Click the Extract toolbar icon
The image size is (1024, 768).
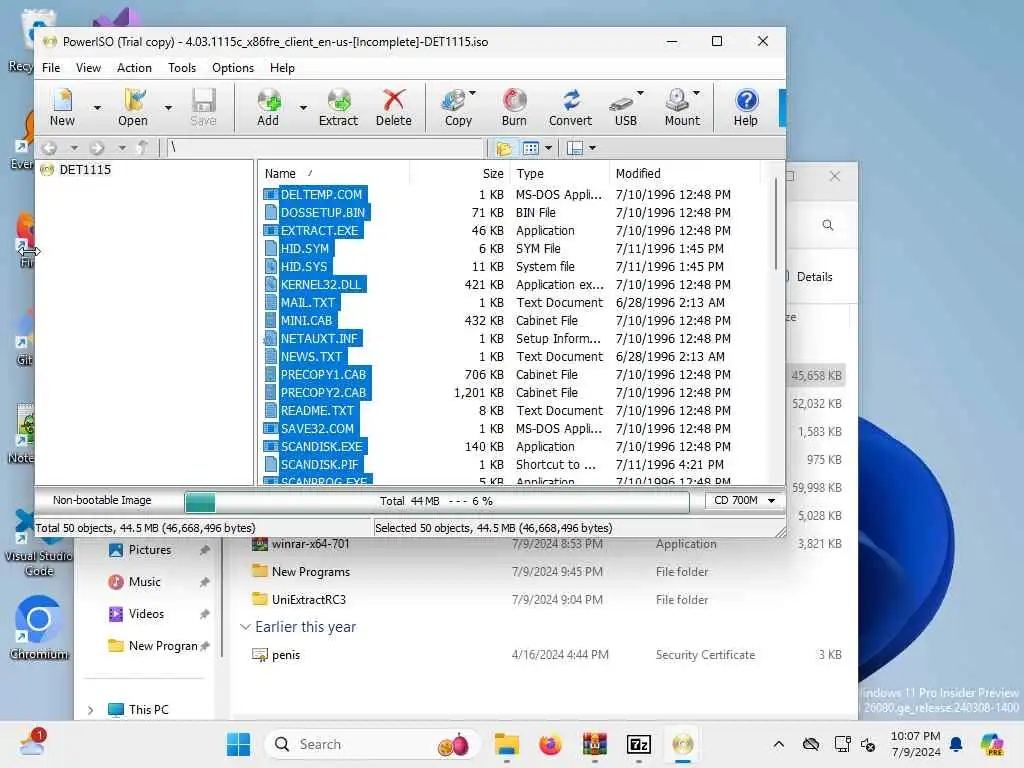coord(338,107)
